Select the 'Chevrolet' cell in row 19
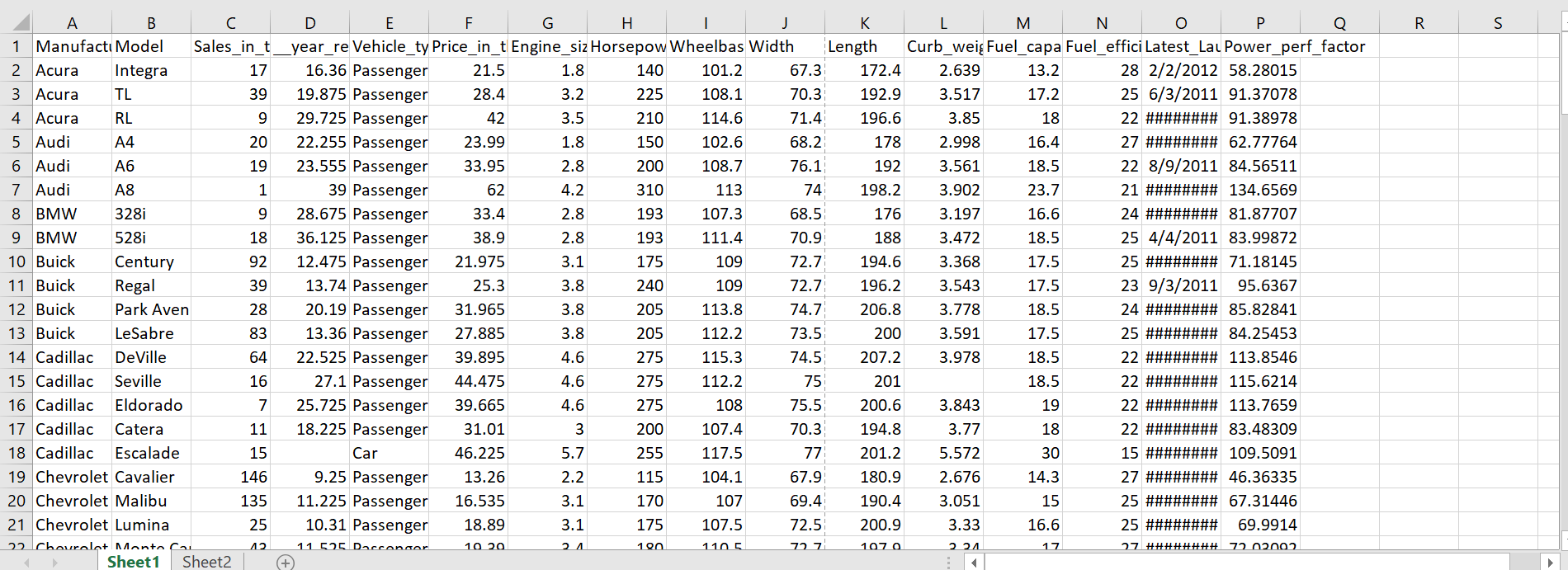Screen dimensions: 1568x570 pos(72,477)
